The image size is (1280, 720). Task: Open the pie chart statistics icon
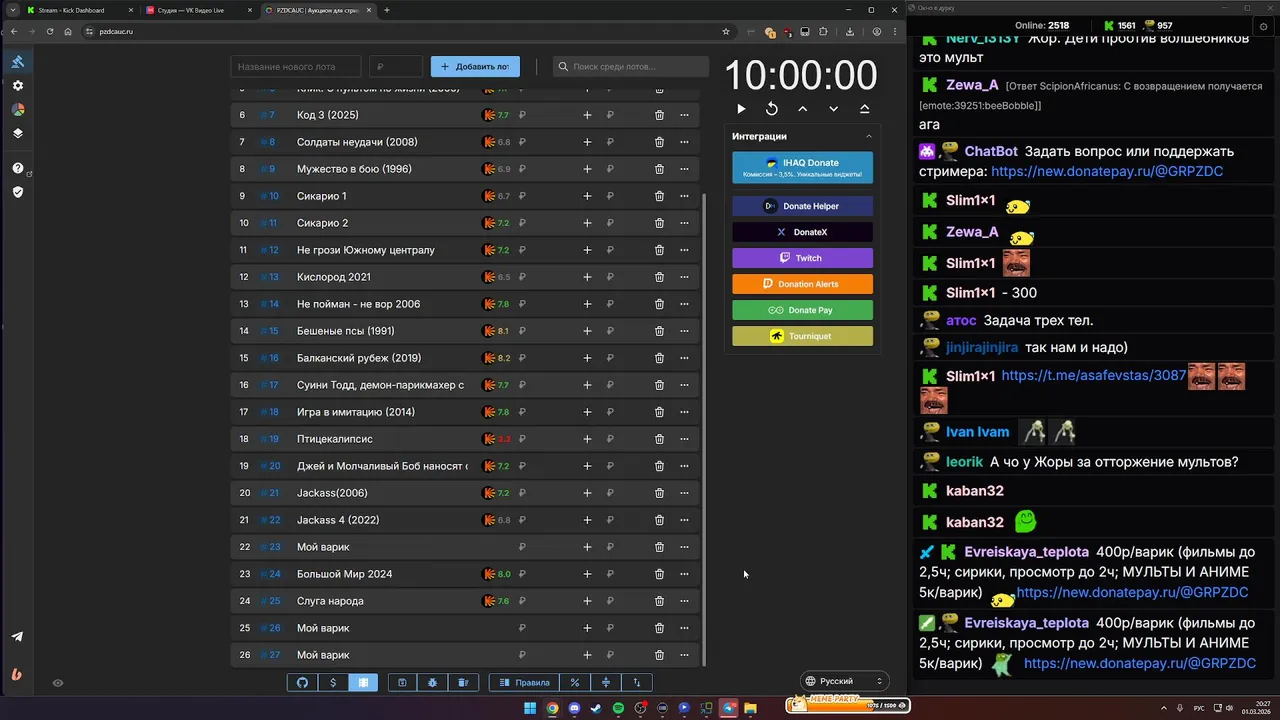pos(17,110)
